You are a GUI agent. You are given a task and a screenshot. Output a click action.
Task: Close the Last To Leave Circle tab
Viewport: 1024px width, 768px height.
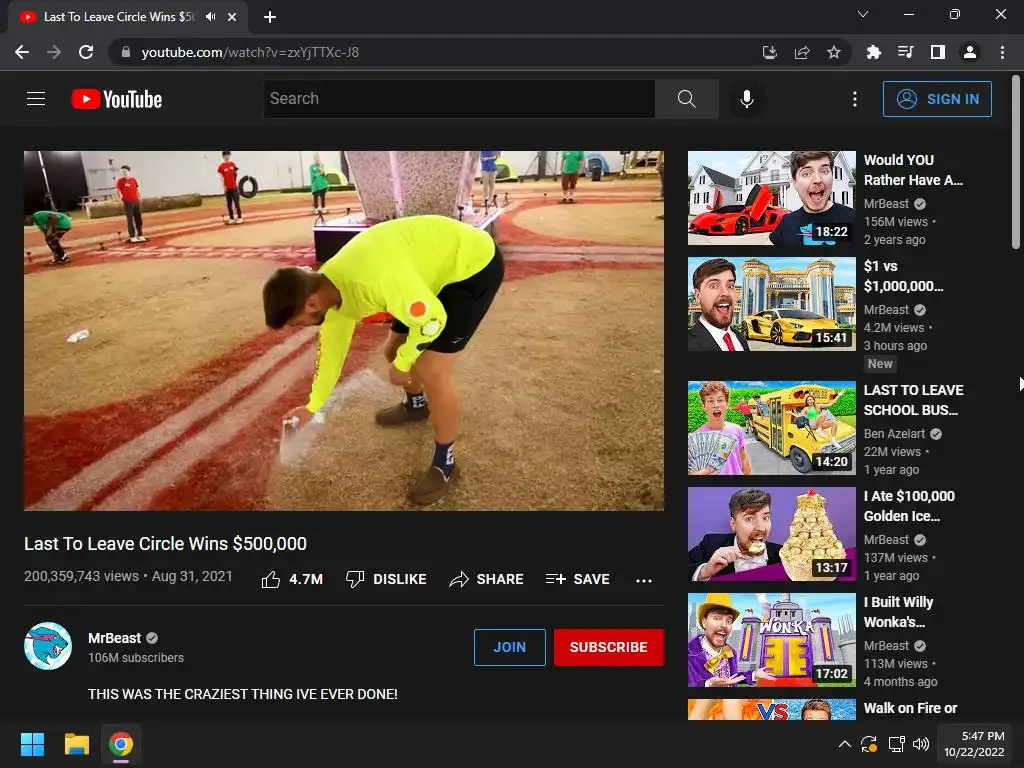[232, 17]
